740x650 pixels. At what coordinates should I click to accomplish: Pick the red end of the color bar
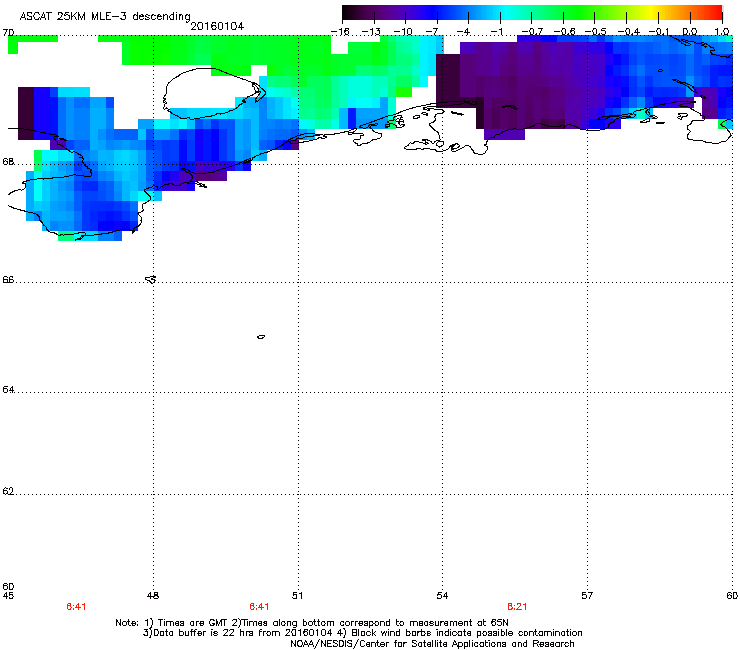[716, 13]
